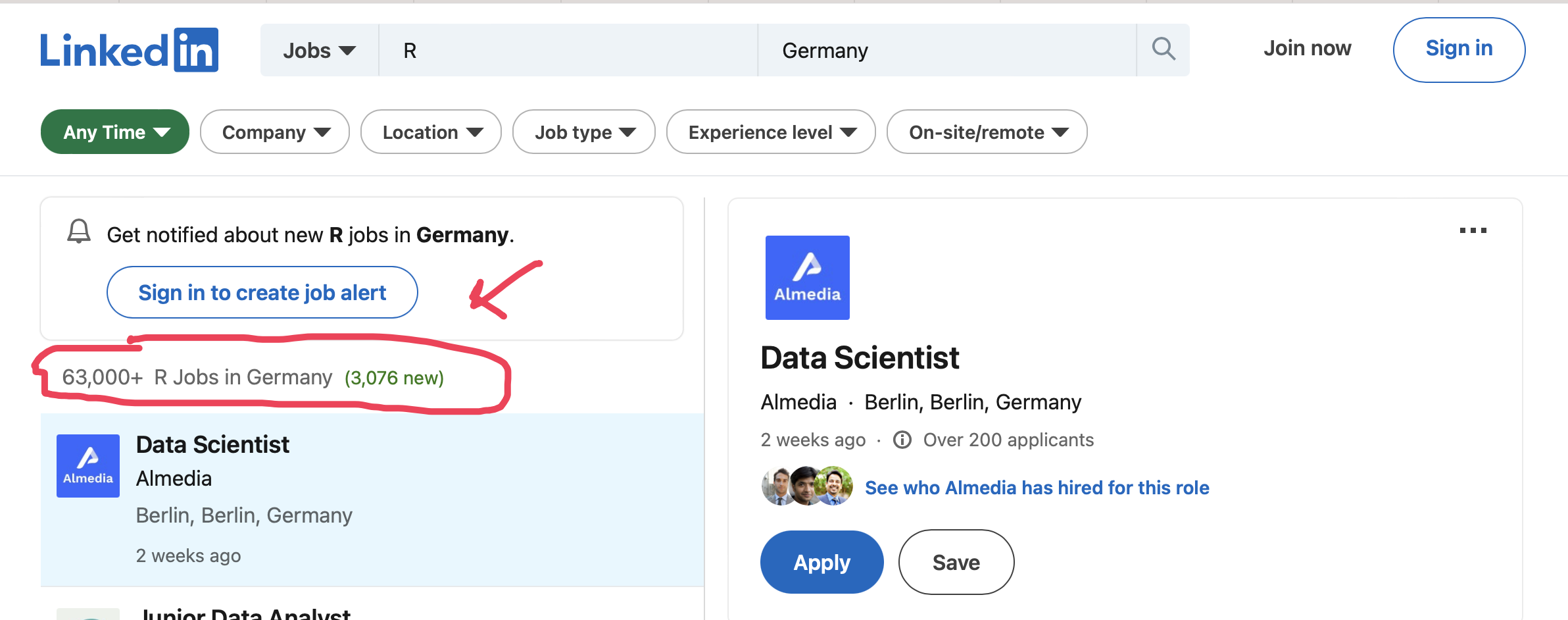Expand the Experience level filter
The height and width of the screenshot is (620, 1568).
coord(771,132)
